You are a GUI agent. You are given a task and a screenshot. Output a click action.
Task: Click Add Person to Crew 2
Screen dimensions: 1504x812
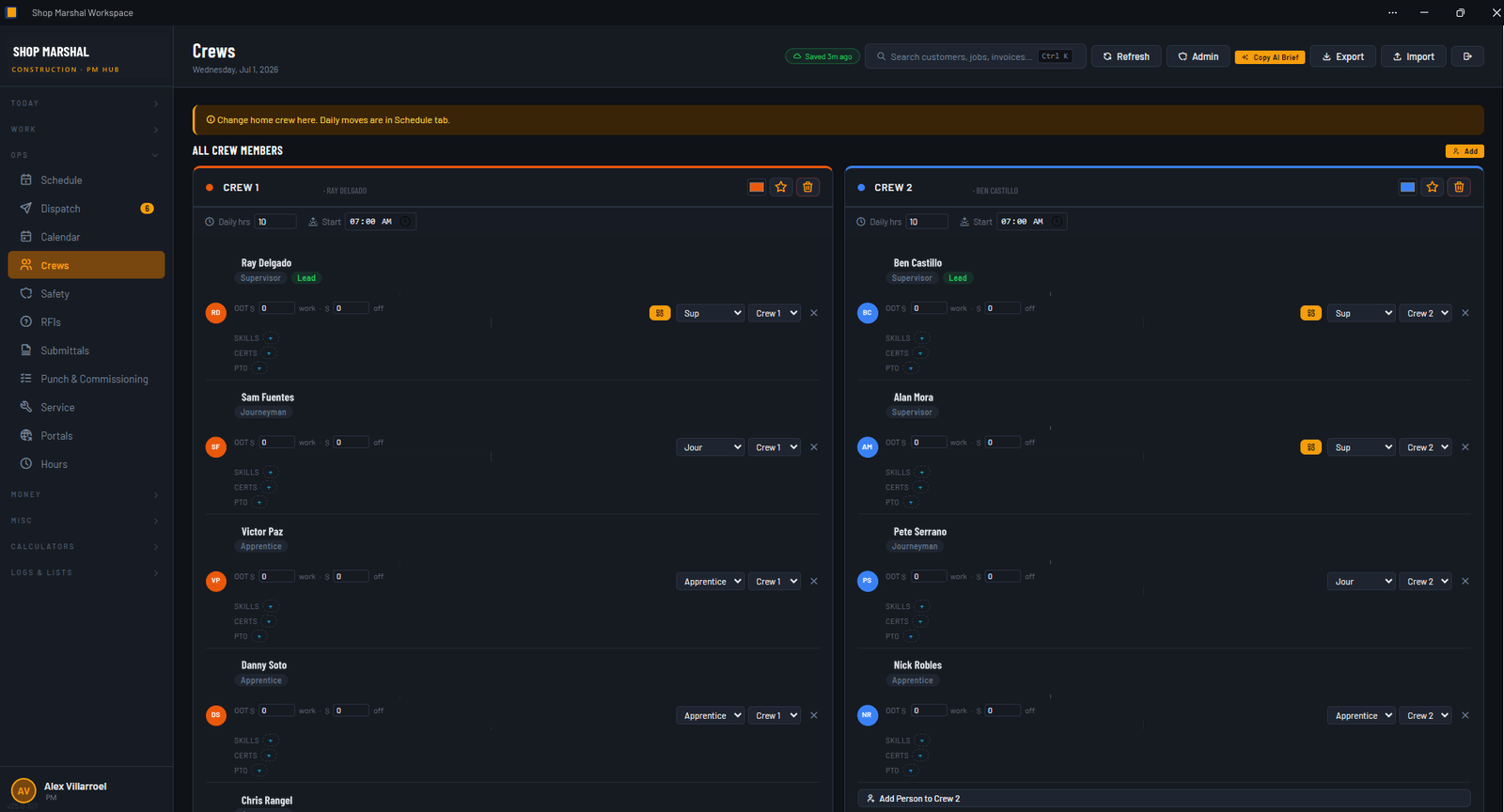tap(1164, 799)
